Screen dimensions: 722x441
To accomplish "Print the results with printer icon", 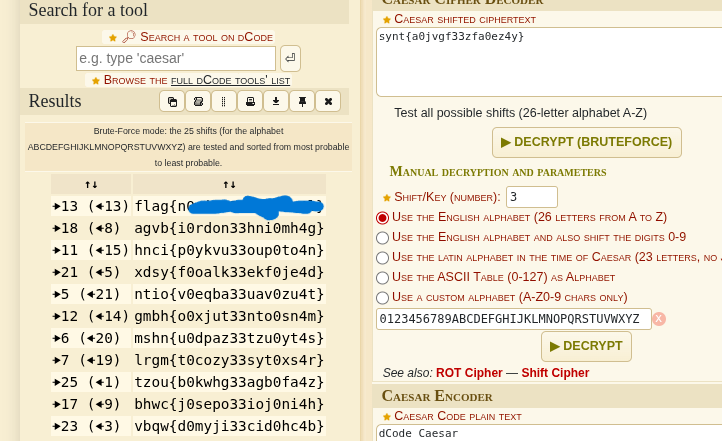I will point(250,101).
